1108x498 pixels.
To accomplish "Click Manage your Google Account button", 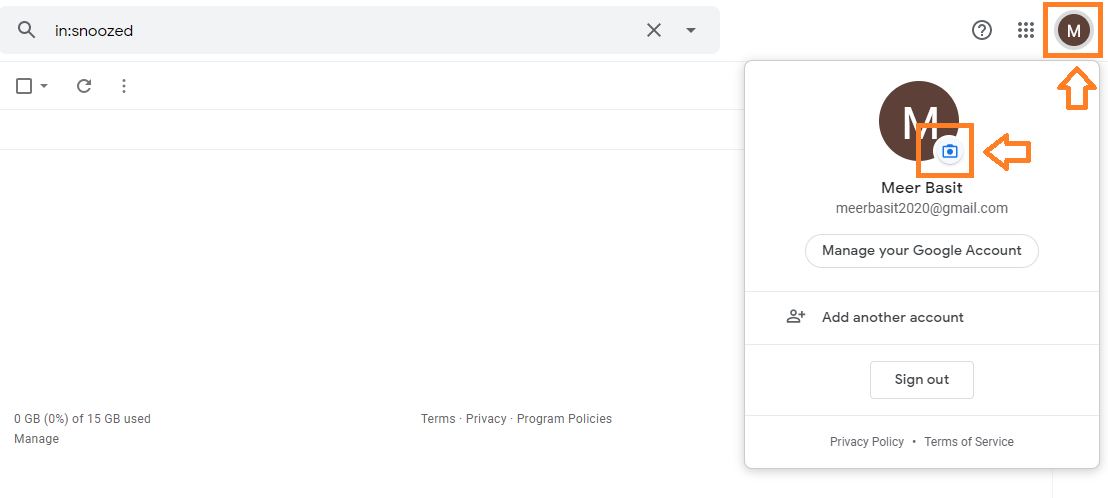I will pyautogui.click(x=921, y=251).
